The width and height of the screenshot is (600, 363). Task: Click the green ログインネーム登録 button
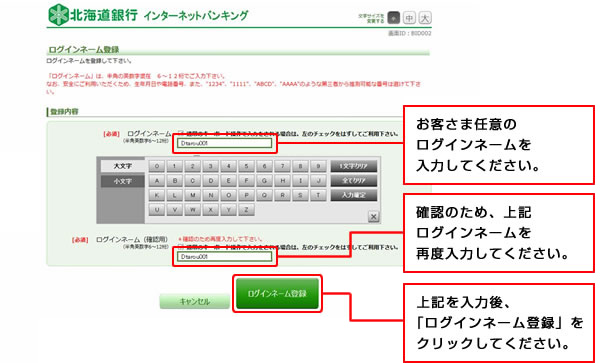pyautogui.click(x=277, y=293)
